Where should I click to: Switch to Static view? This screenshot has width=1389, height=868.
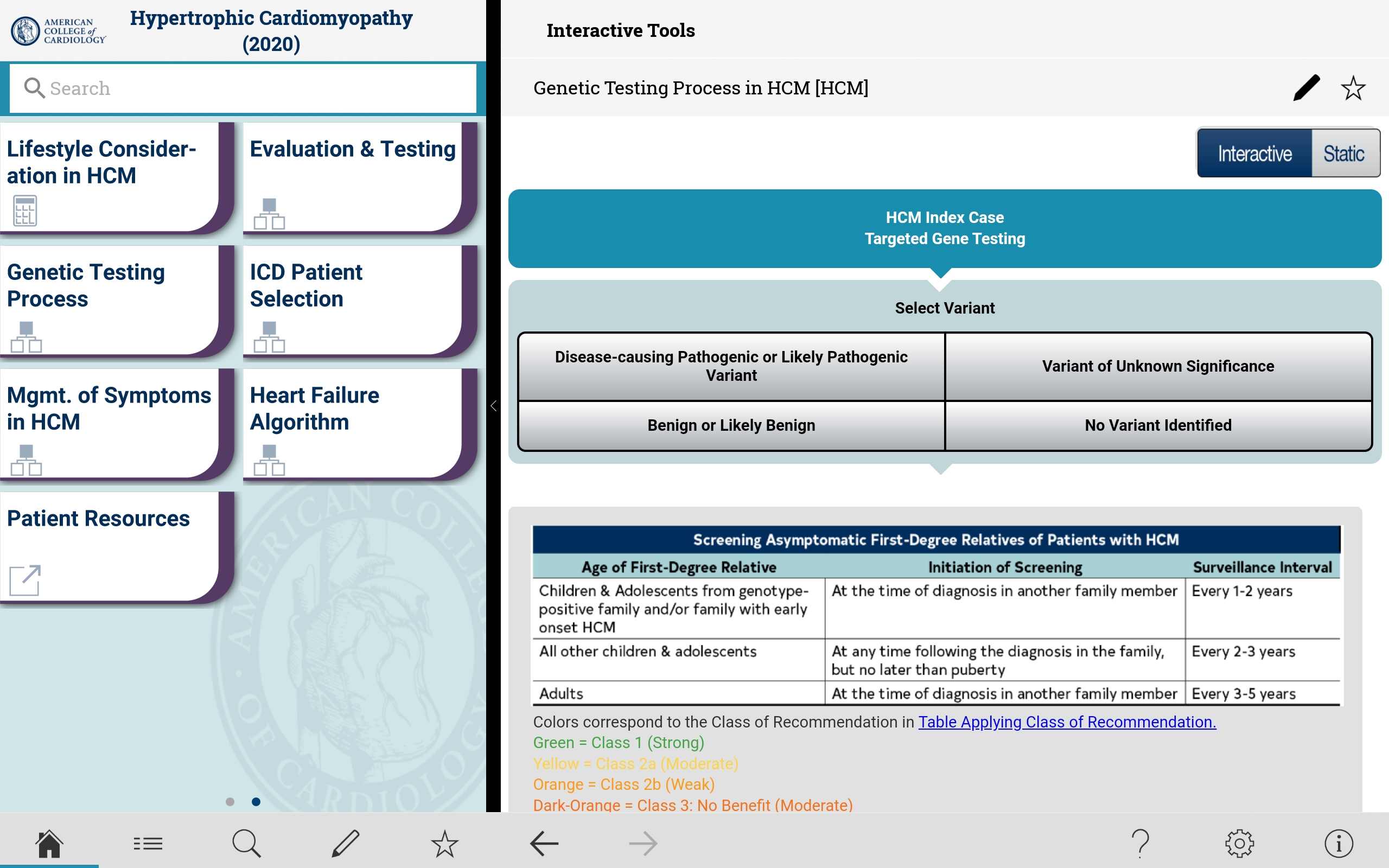tap(1343, 154)
